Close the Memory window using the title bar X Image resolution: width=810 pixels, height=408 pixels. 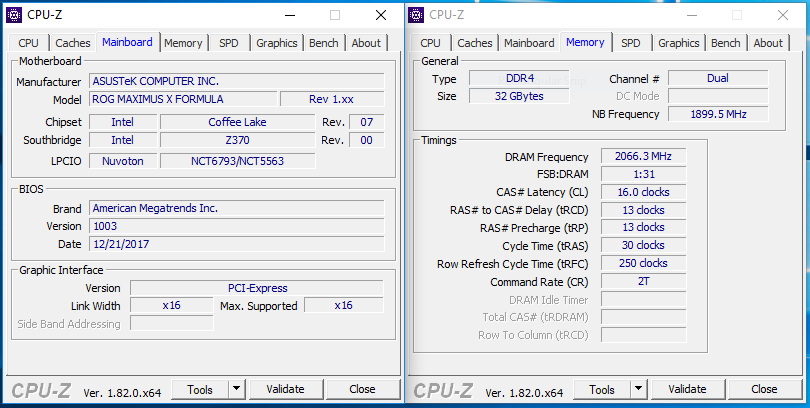783,15
